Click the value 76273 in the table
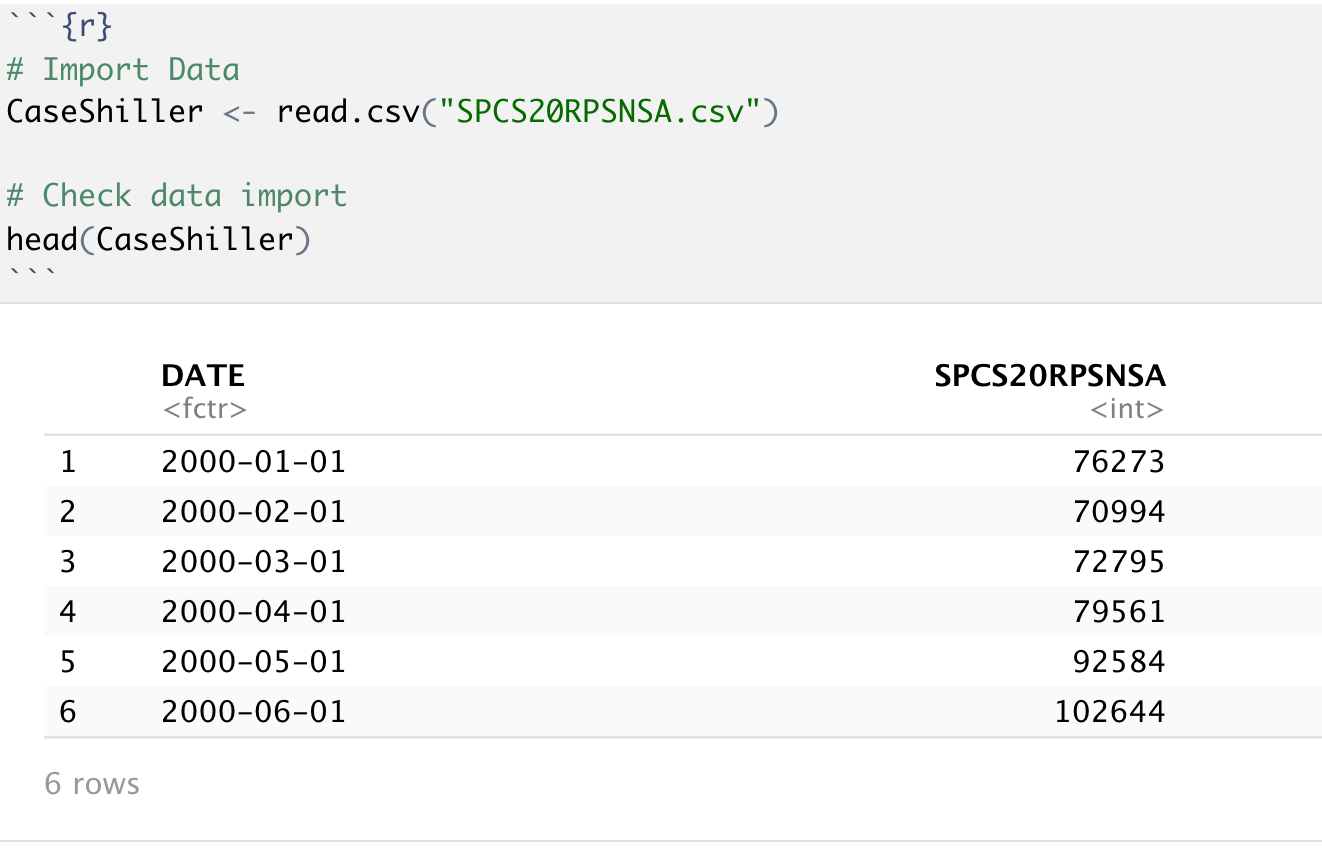Image resolution: width=1322 pixels, height=858 pixels. (x=1118, y=462)
